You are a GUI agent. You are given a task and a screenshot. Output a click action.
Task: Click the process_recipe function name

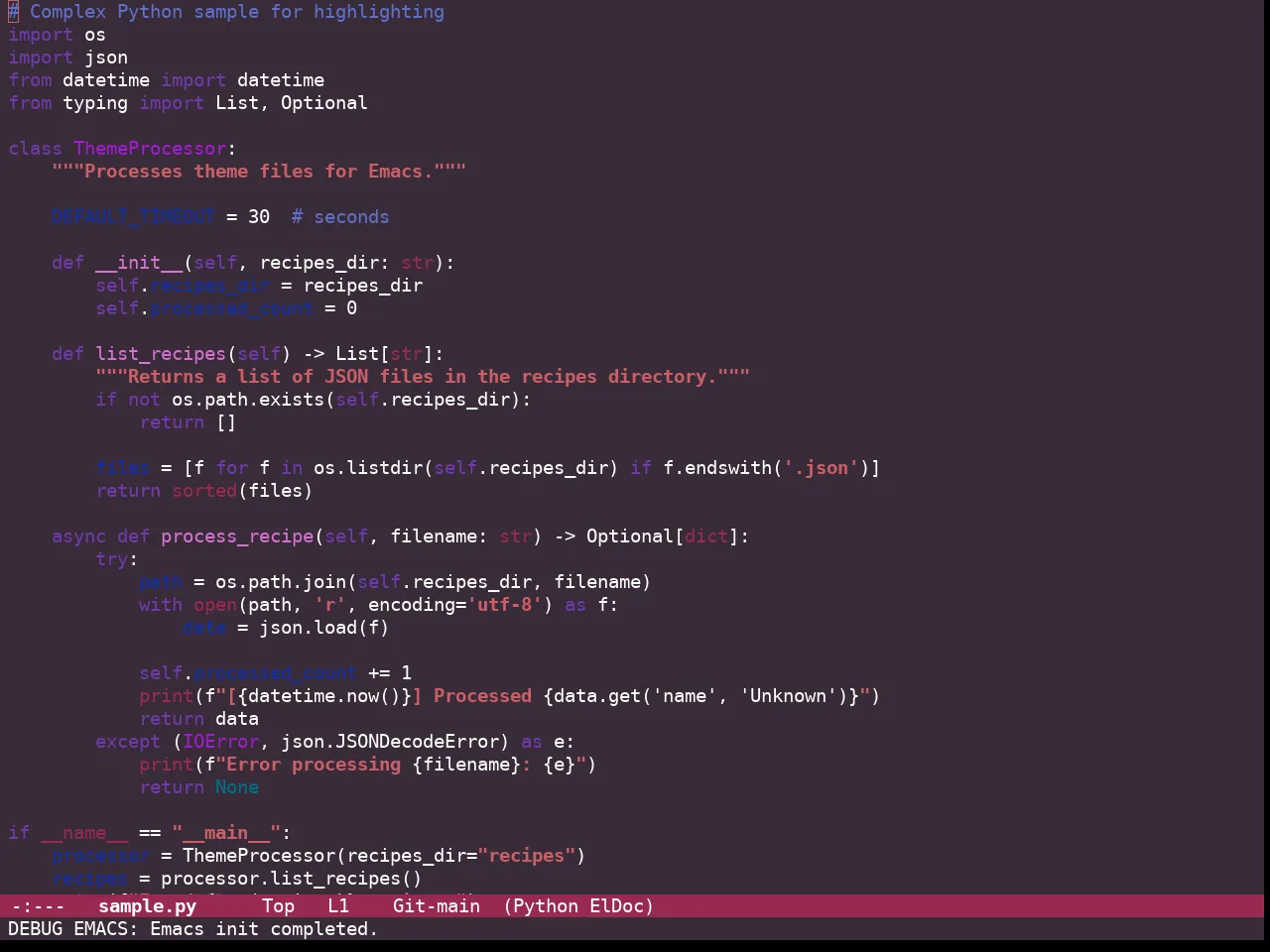tap(237, 536)
